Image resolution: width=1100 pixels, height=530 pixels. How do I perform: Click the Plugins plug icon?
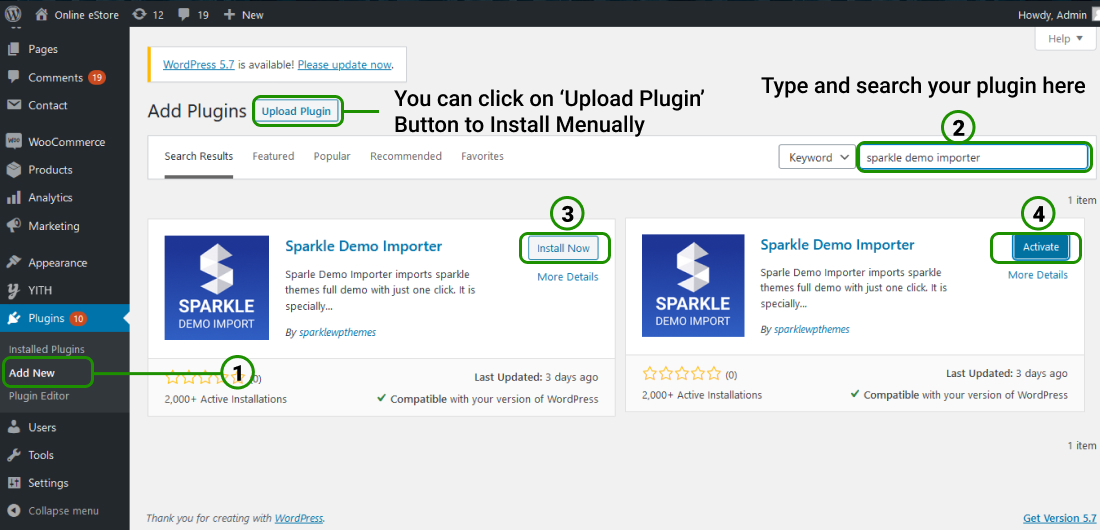click(x=14, y=319)
